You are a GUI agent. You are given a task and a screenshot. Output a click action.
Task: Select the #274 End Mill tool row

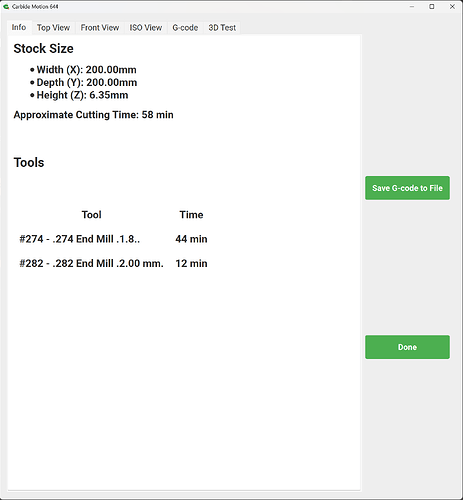[113, 239]
